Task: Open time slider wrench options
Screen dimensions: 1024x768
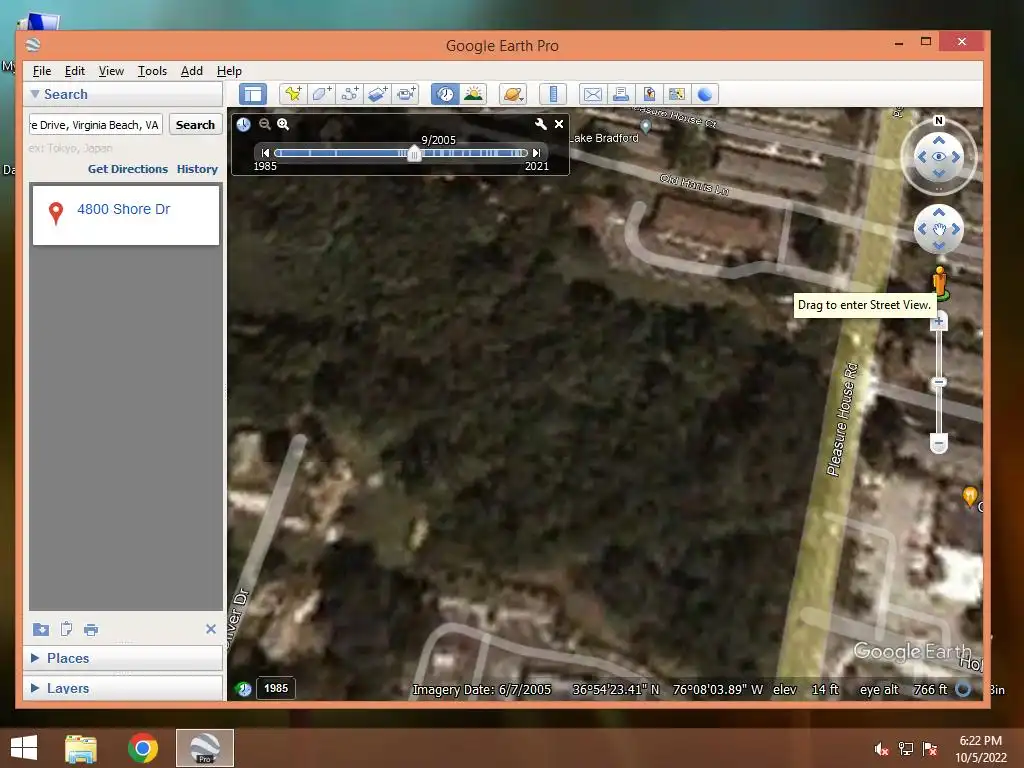Action: pyautogui.click(x=541, y=124)
